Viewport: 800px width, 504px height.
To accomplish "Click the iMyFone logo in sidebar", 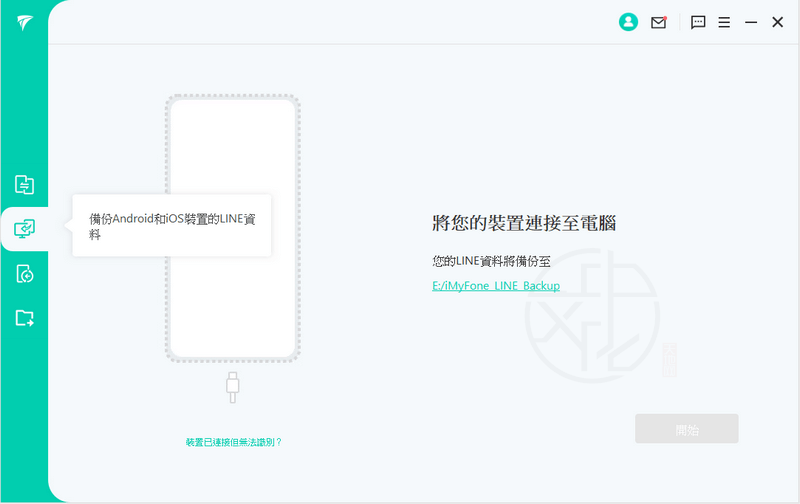I will pos(24,22).
